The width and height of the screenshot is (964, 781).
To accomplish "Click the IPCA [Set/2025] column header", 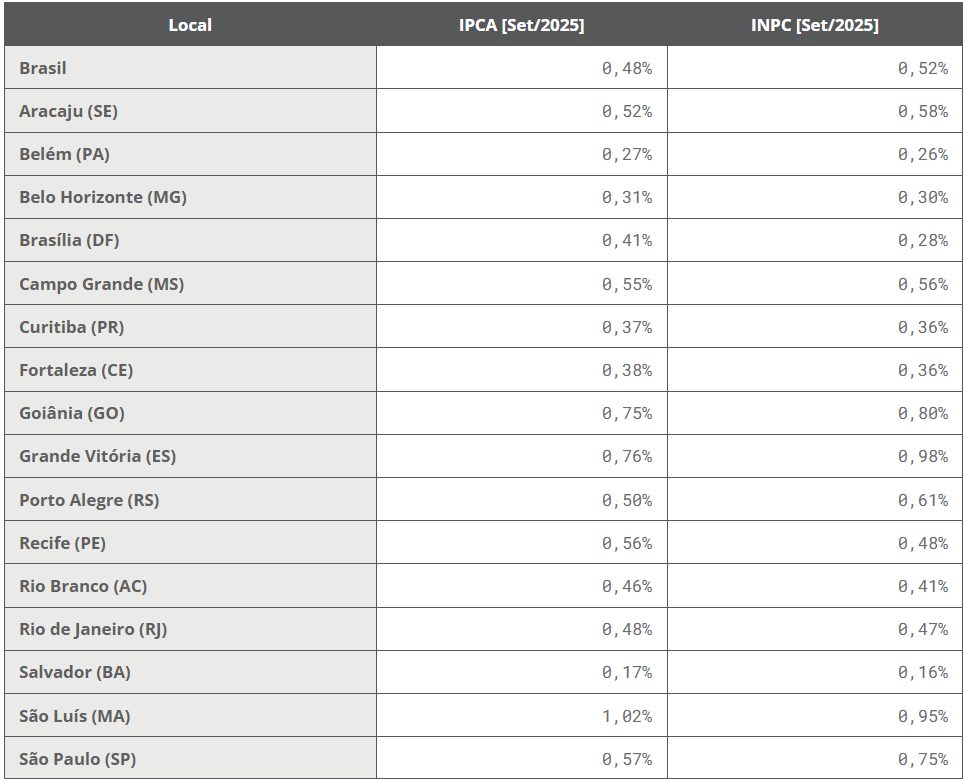I will click(x=521, y=25).
